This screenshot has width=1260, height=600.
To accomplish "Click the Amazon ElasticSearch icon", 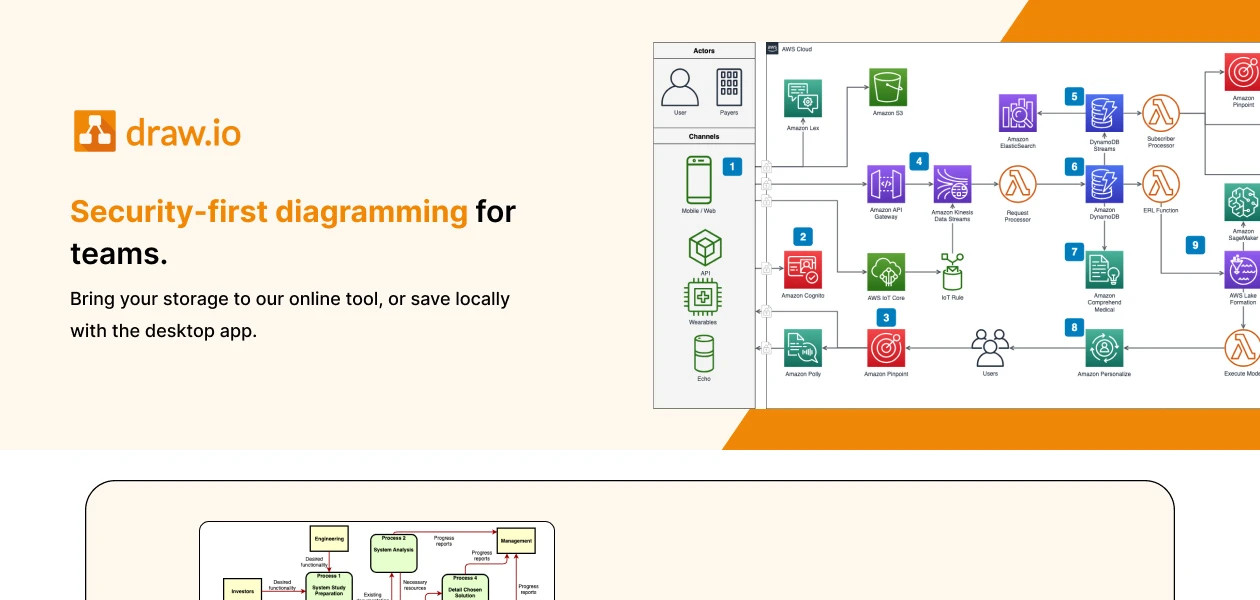I will click(x=1016, y=113).
